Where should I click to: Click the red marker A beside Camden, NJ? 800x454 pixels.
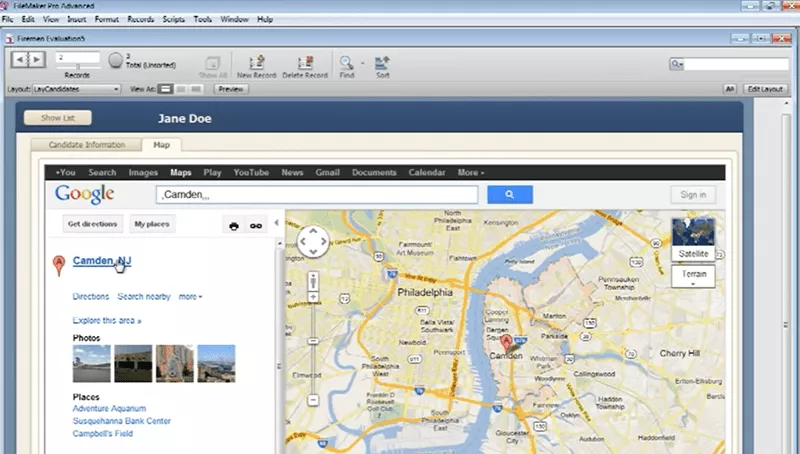[x=59, y=265]
